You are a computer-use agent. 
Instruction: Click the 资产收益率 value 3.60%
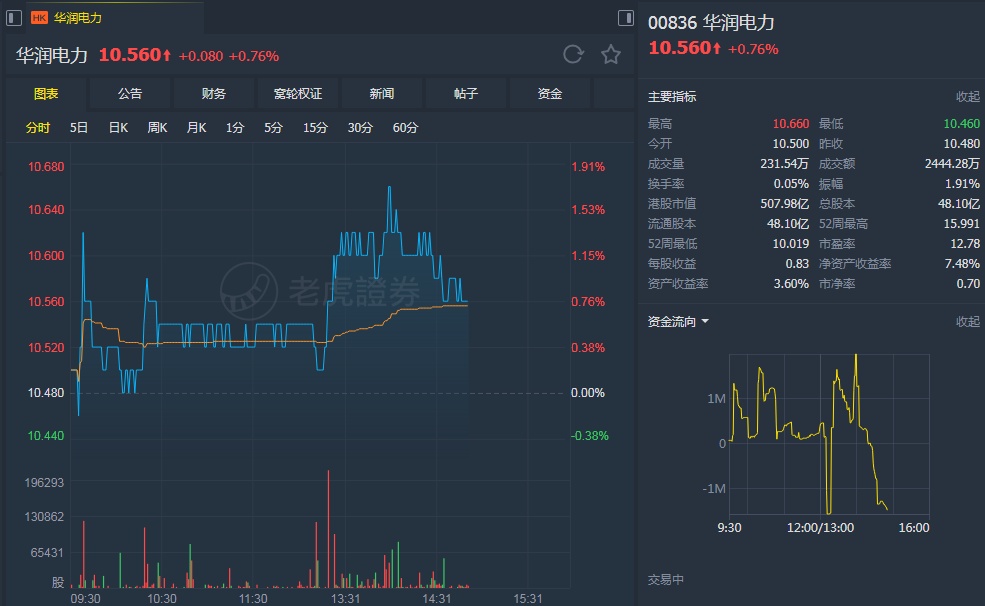tap(791, 284)
